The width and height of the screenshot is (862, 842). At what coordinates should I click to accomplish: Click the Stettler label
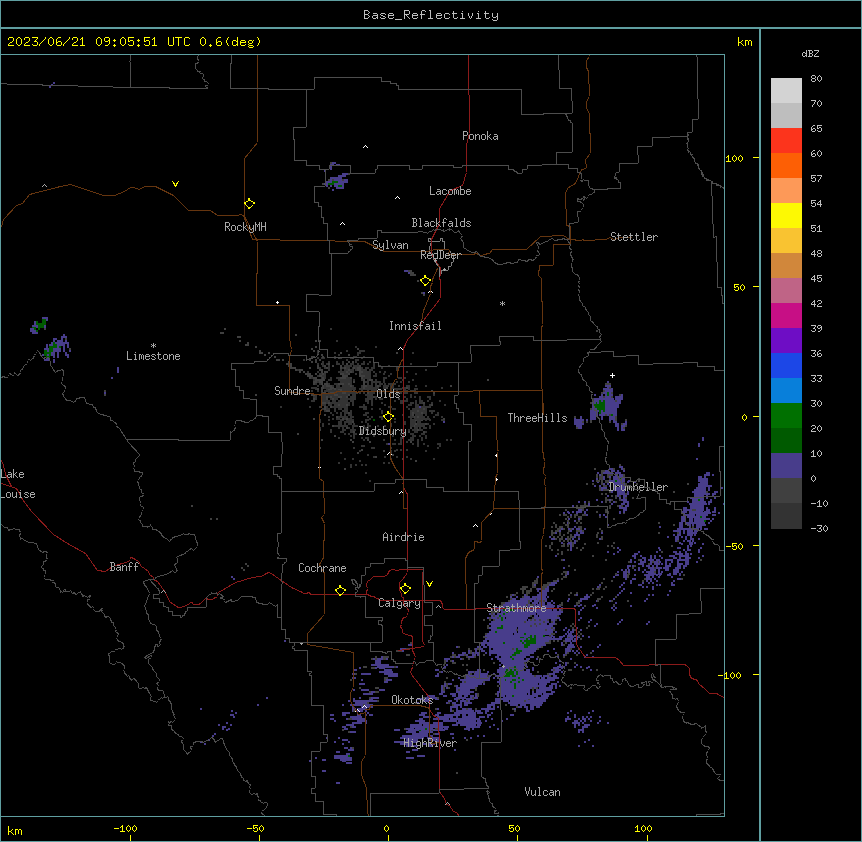634,237
